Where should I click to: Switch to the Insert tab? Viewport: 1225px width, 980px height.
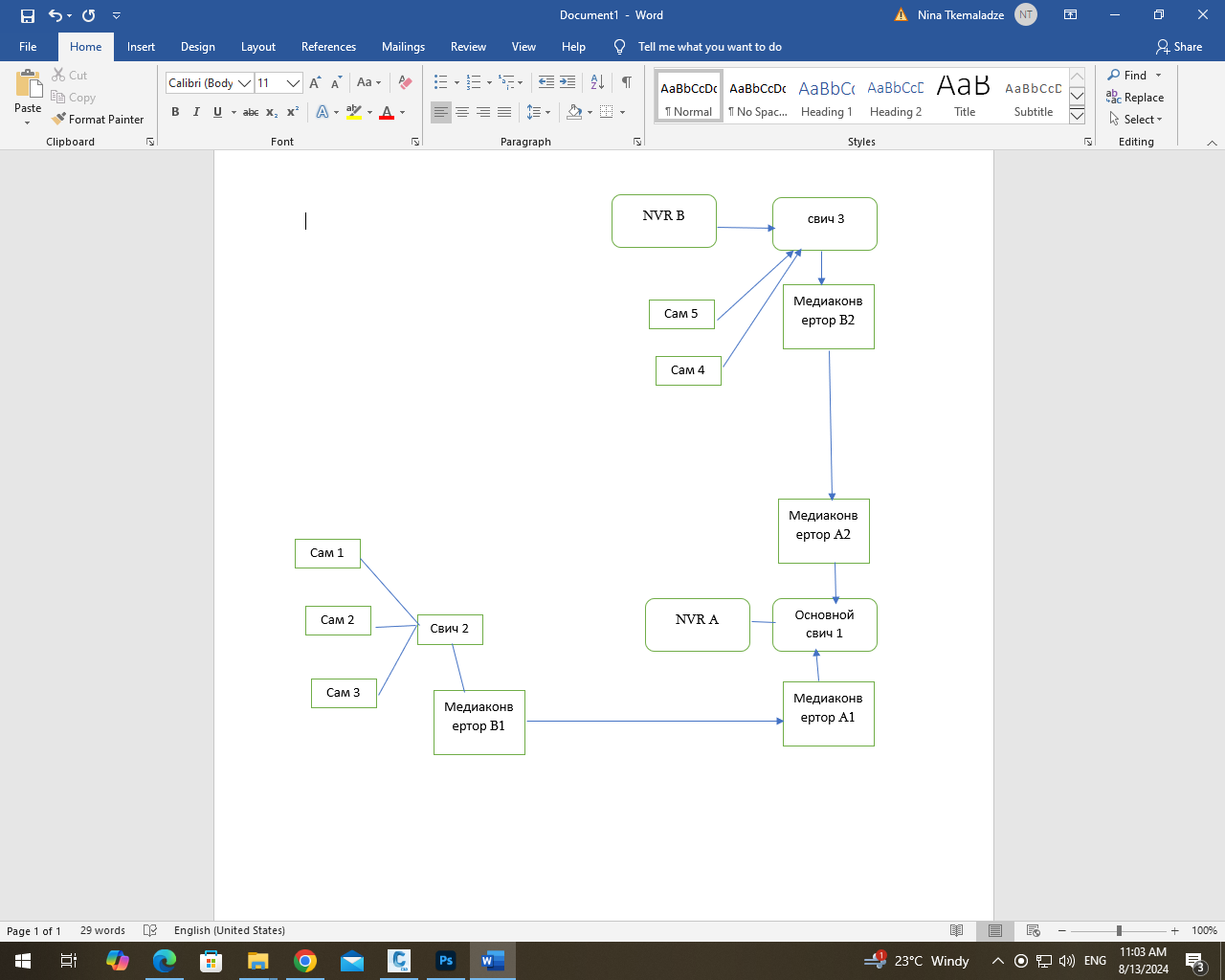tap(141, 47)
